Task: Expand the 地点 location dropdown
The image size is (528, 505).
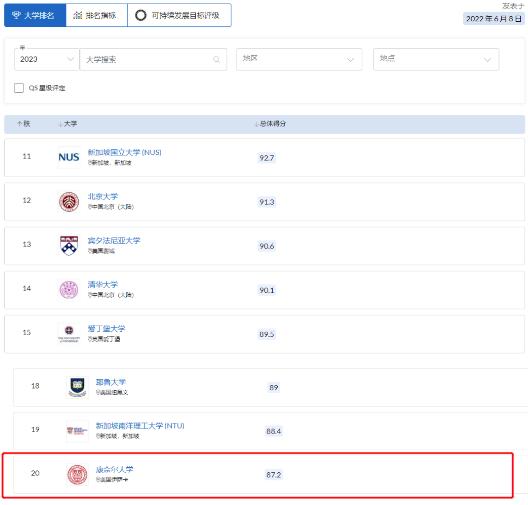Action: pos(436,60)
